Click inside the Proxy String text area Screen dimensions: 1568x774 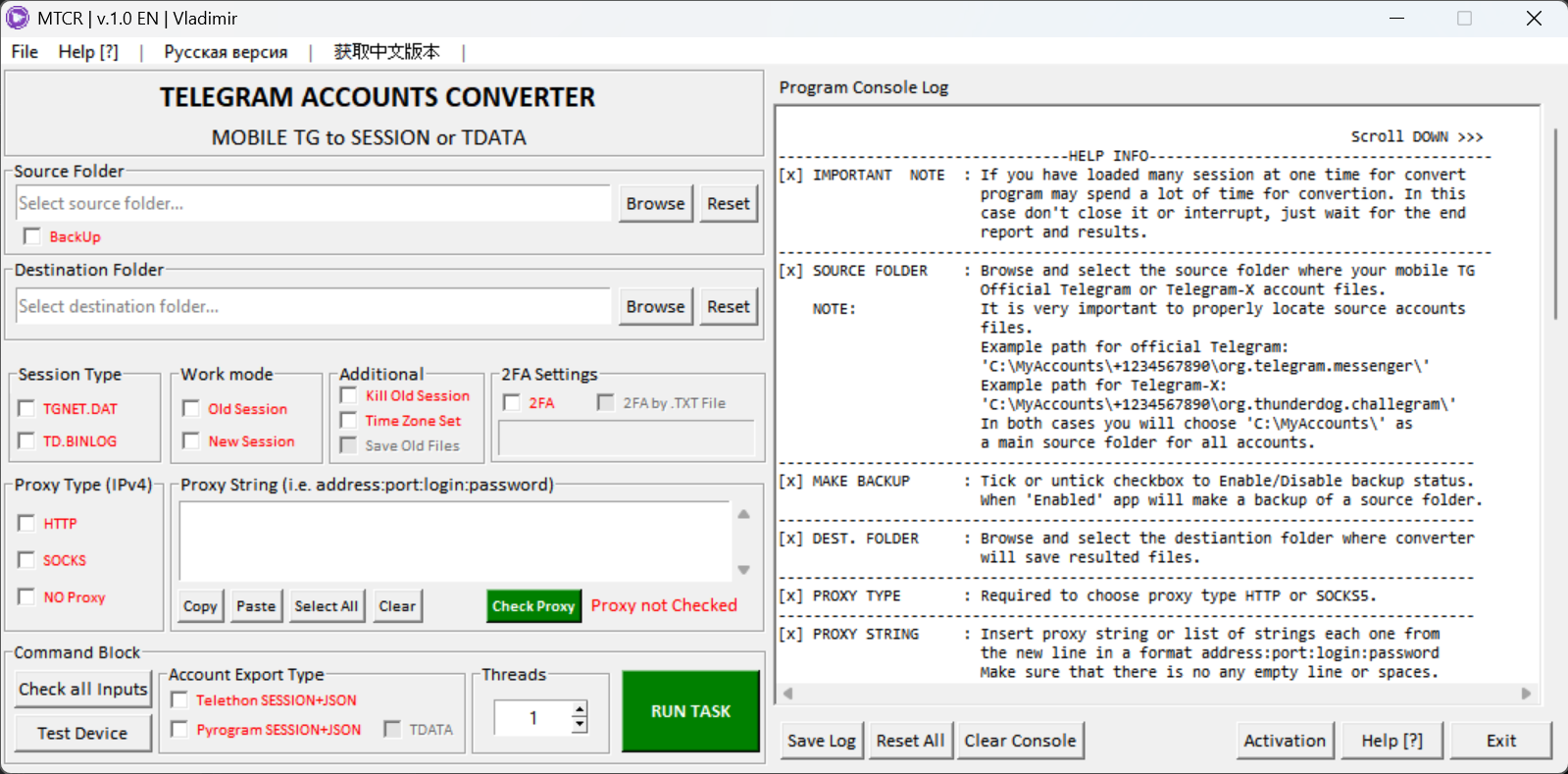pyautogui.click(x=456, y=542)
